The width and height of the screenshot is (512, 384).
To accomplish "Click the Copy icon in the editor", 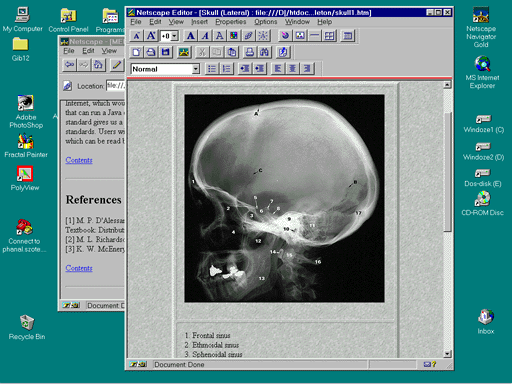I will click(216, 52).
